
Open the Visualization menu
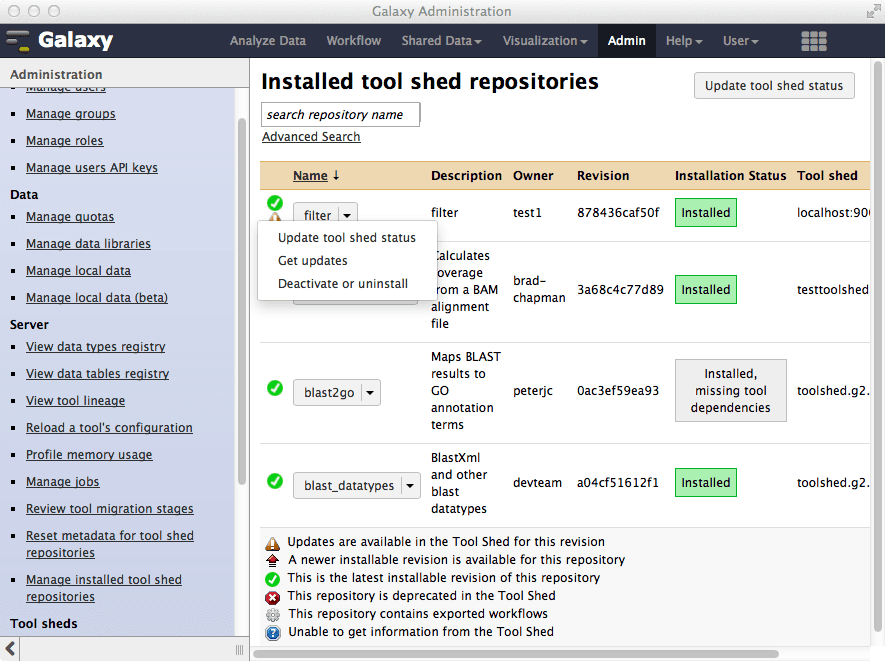[545, 41]
